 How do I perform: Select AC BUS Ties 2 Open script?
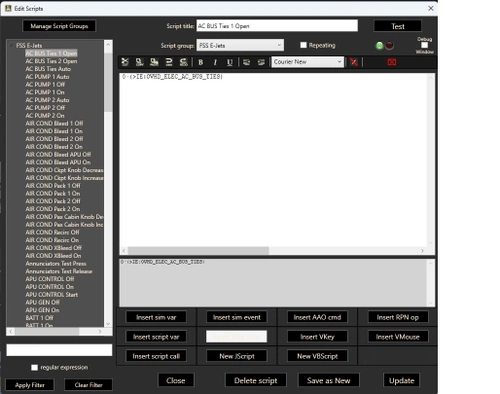[51, 61]
